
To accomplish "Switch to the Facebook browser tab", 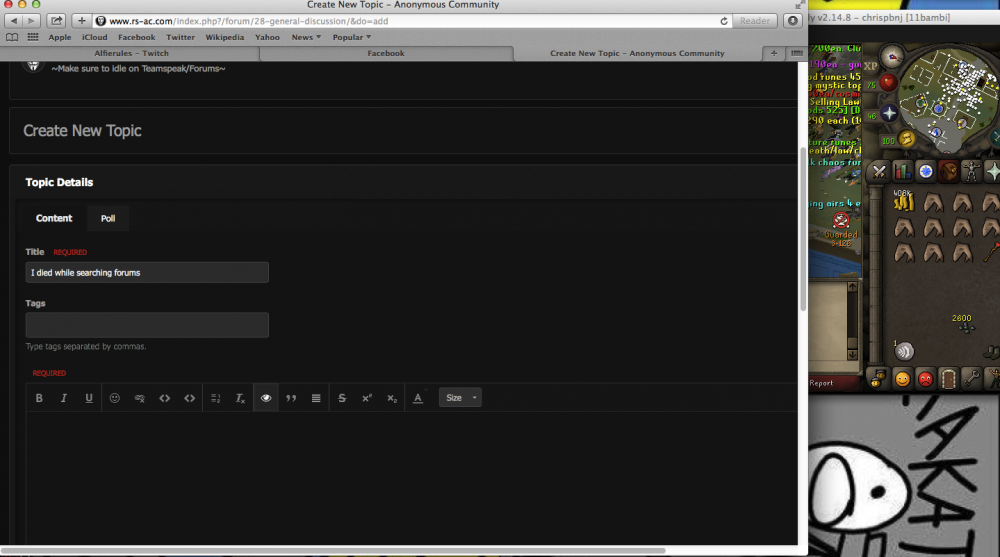I will pyautogui.click(x=386, y=53).
